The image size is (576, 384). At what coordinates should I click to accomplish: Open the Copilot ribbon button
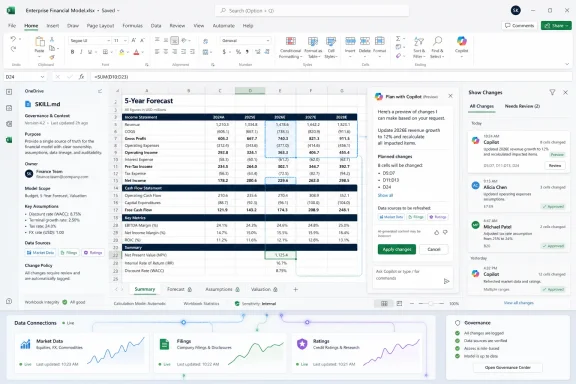coord(462,46)
